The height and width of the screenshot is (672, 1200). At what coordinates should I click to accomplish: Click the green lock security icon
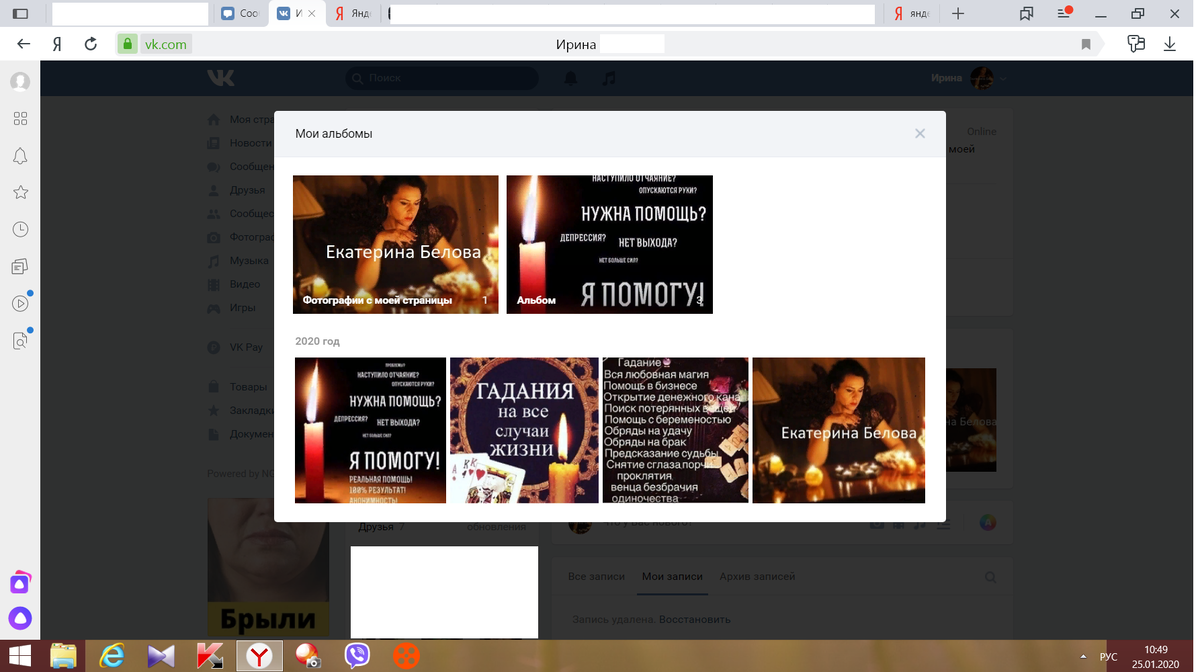click(x=127, y=44)
